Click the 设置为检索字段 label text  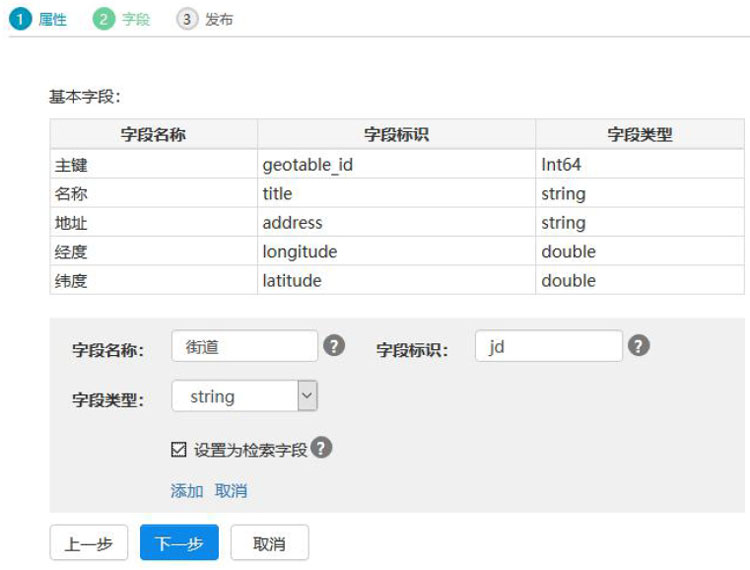tap(250, 450)
